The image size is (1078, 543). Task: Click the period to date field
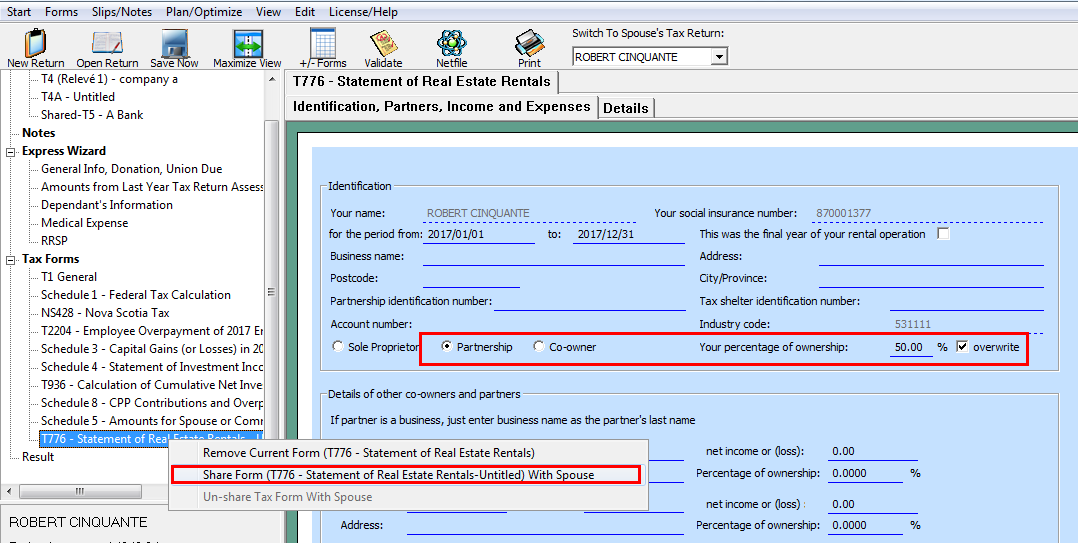(x=628, y=234)
